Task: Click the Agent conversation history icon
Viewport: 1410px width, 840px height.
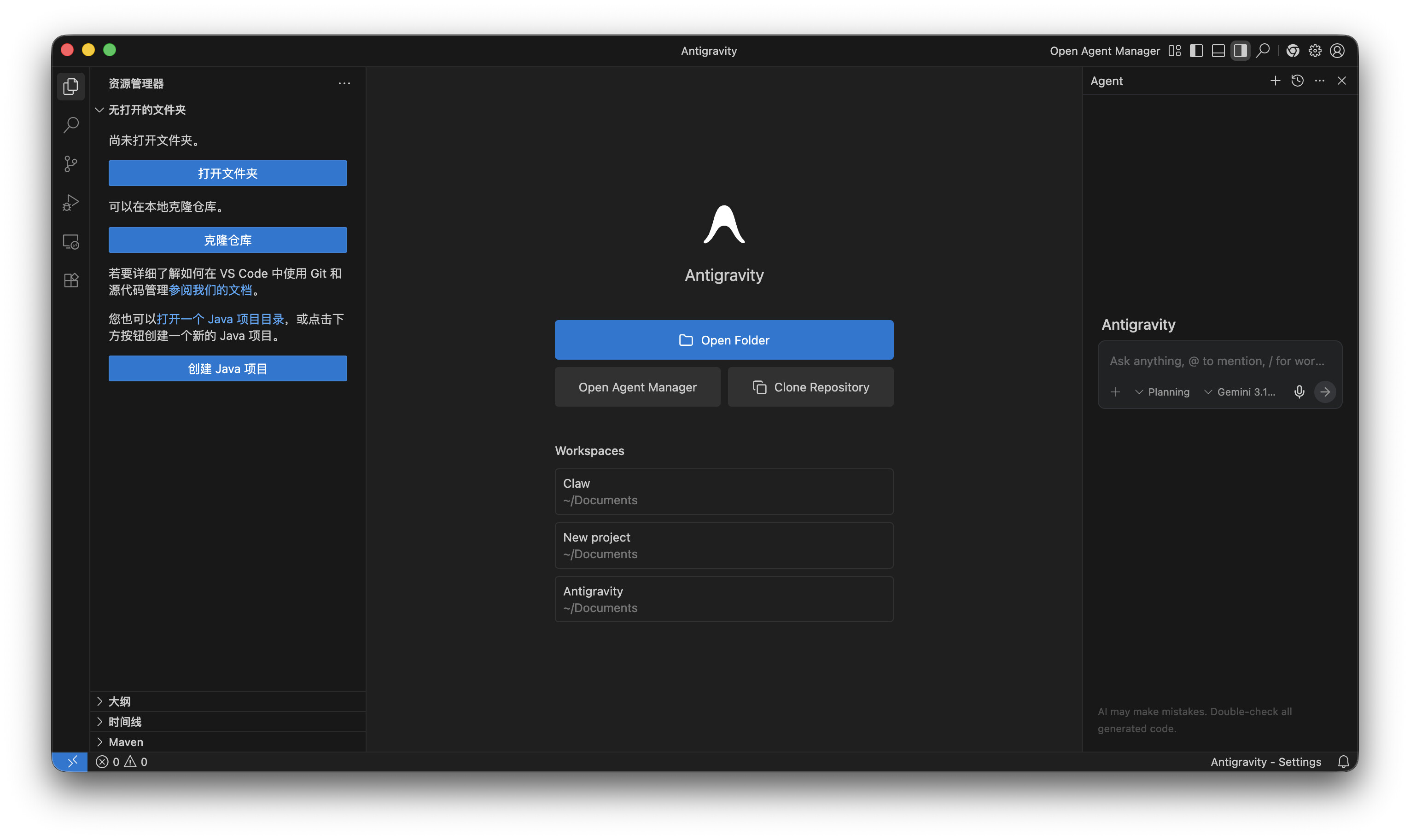Action: click(1297, 81)
